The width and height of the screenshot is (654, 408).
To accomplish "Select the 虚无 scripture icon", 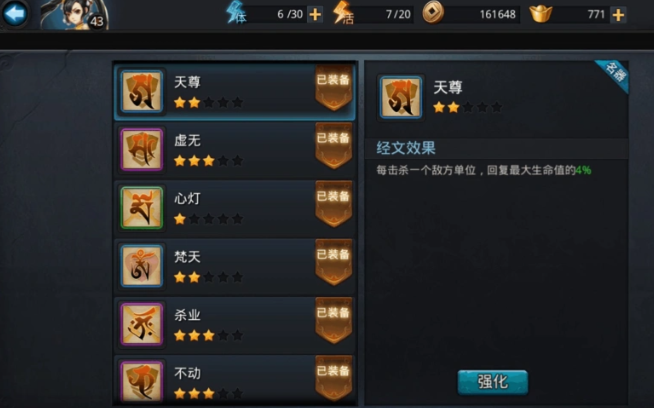I will point(142,150).
